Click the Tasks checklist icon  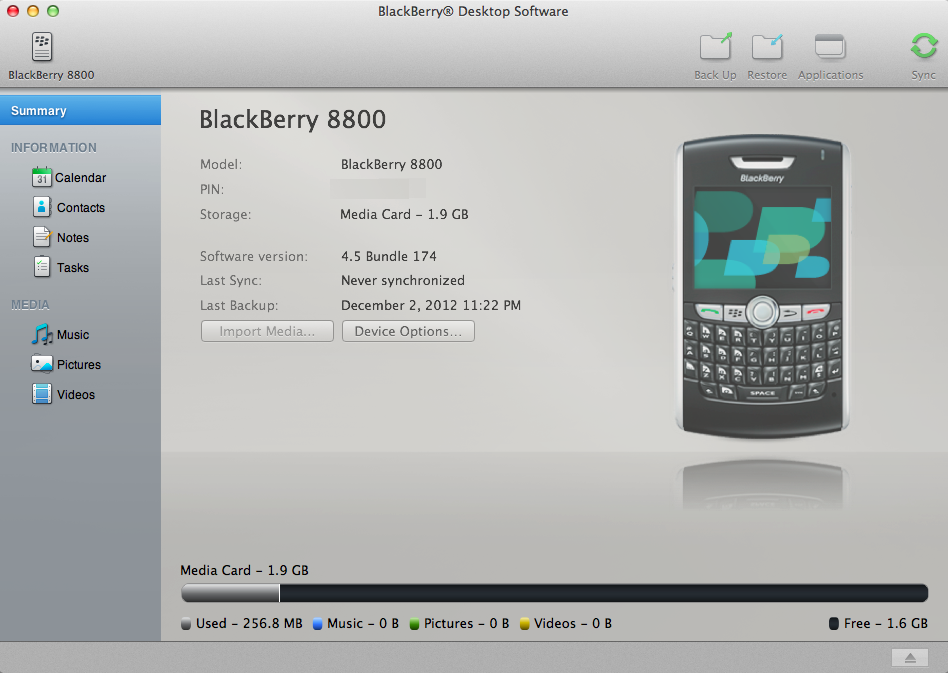42,267
